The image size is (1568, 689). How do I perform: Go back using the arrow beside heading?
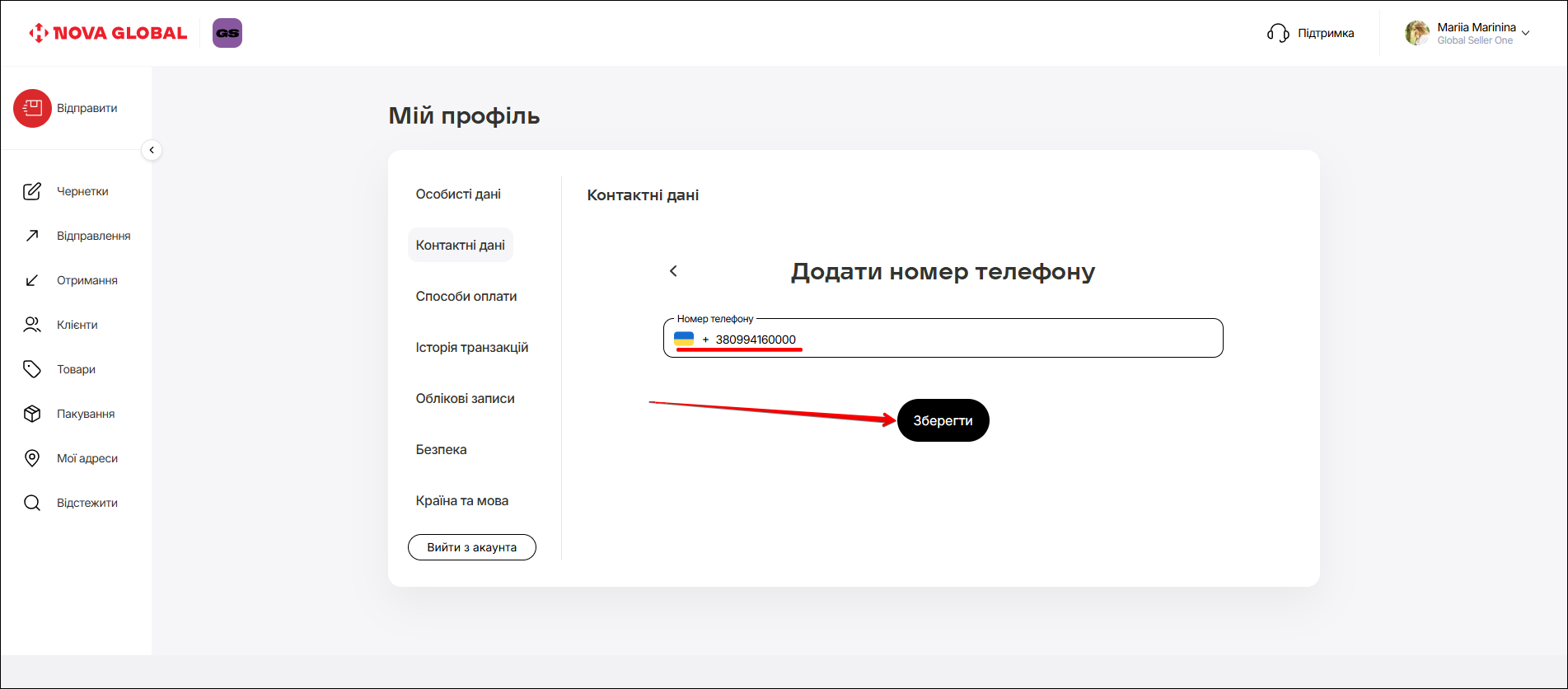point(673,271)
